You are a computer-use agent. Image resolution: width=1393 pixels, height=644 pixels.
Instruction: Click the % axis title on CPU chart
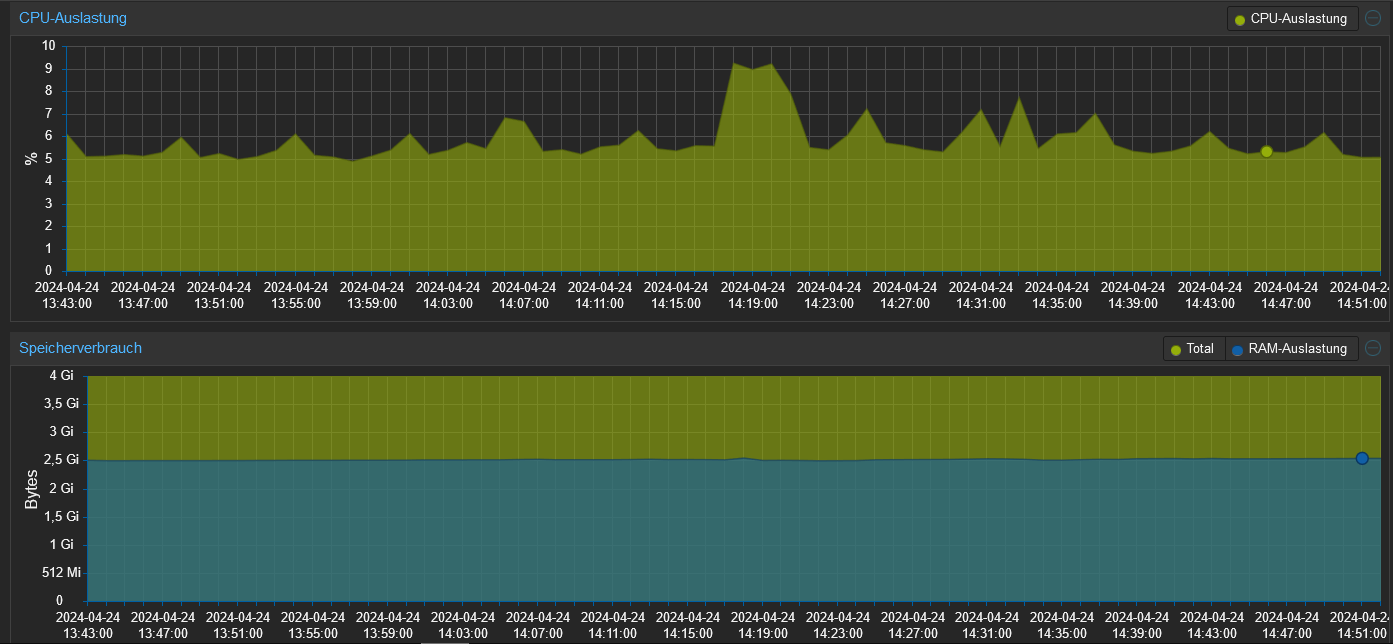click(31, 158)
